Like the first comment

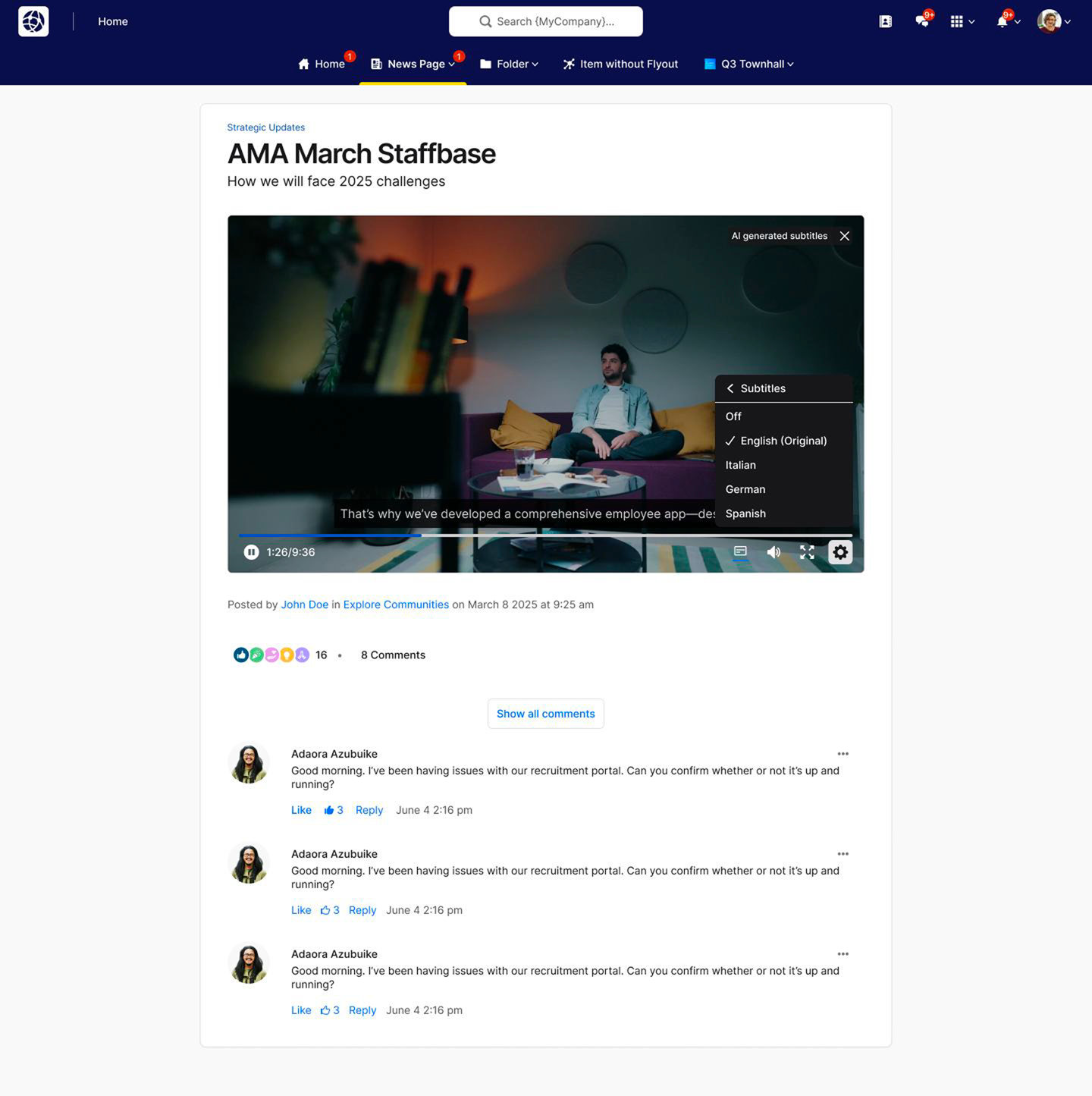[301, 810]
